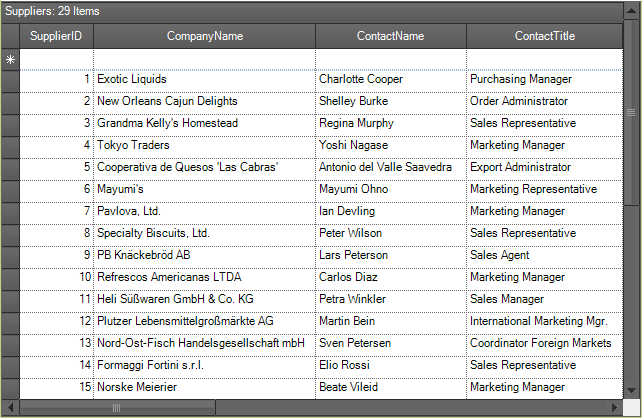Click empty CompanyName cell in new row
This screenshot has height=418, width=642.
click(205, 60)
